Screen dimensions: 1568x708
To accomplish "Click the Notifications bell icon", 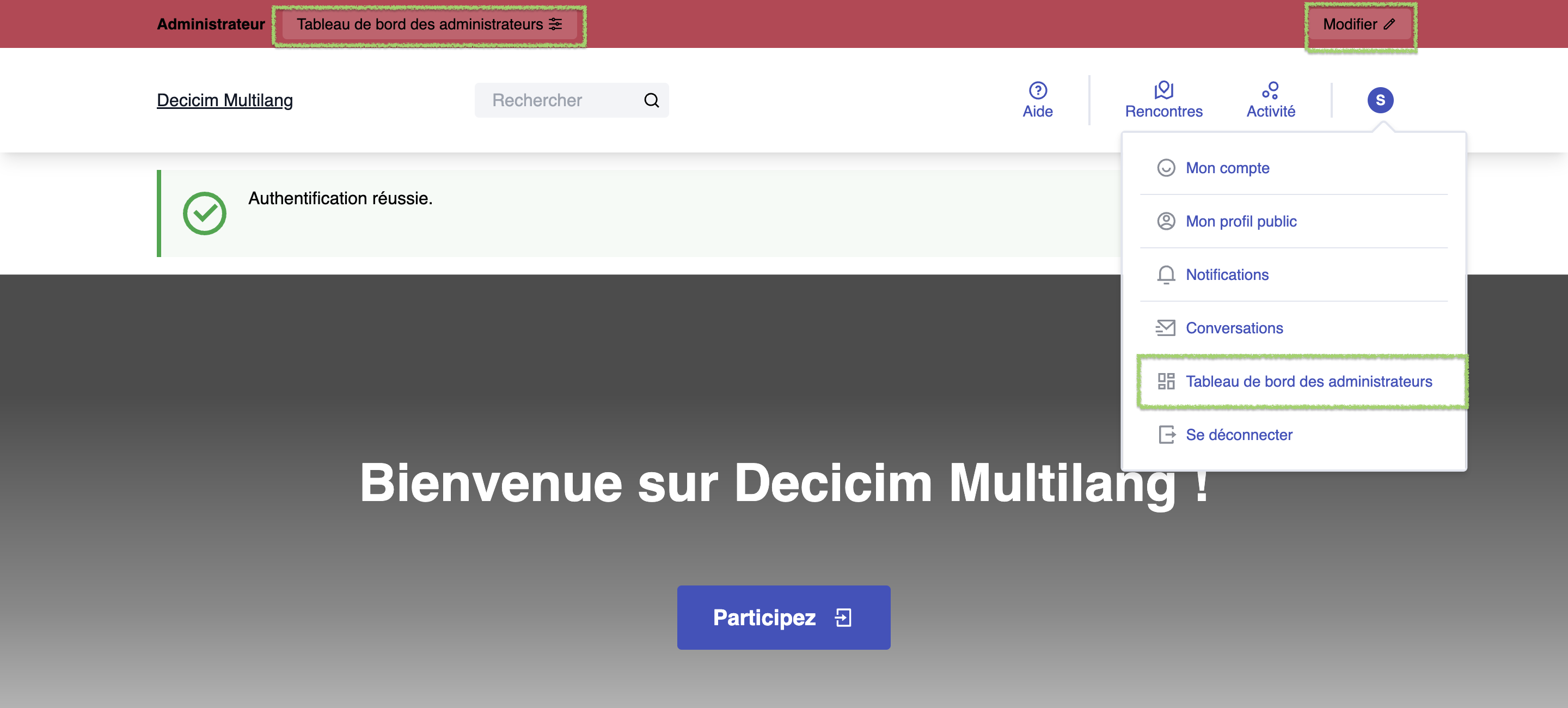I will [x=1166, y=274].
